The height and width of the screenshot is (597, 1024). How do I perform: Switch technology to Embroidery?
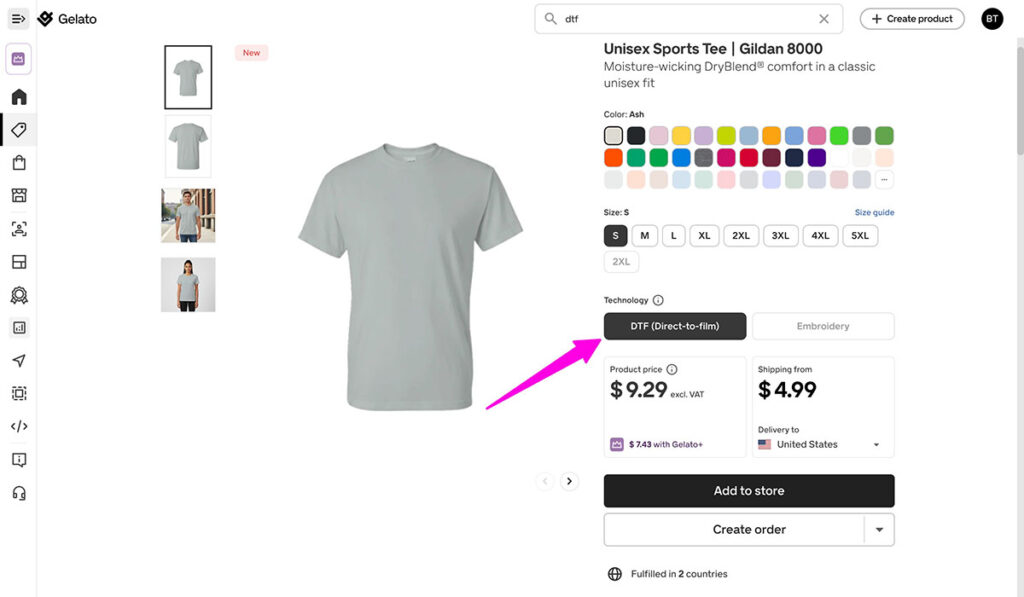click(x=823, y=326)
